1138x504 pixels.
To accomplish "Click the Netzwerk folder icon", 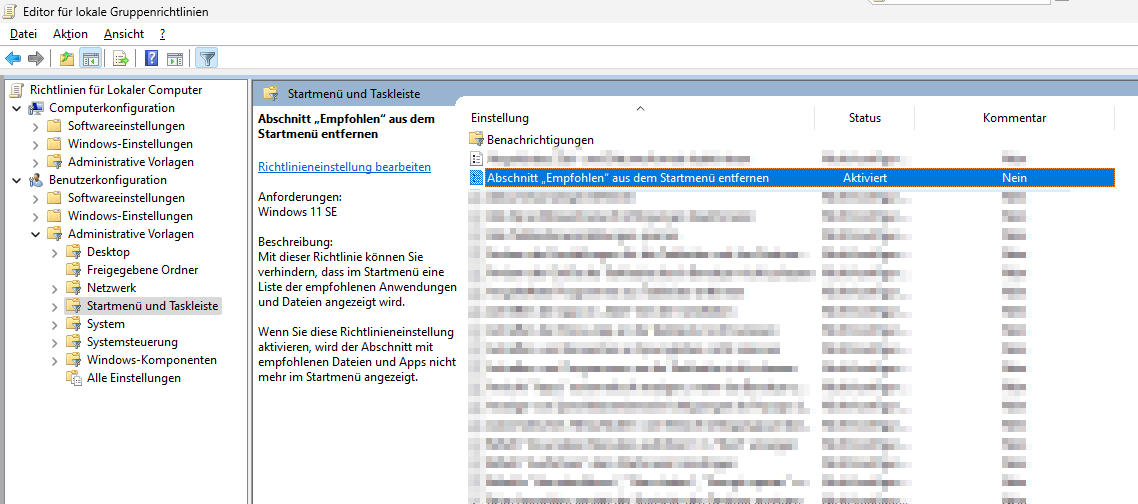I will (73, 288).
